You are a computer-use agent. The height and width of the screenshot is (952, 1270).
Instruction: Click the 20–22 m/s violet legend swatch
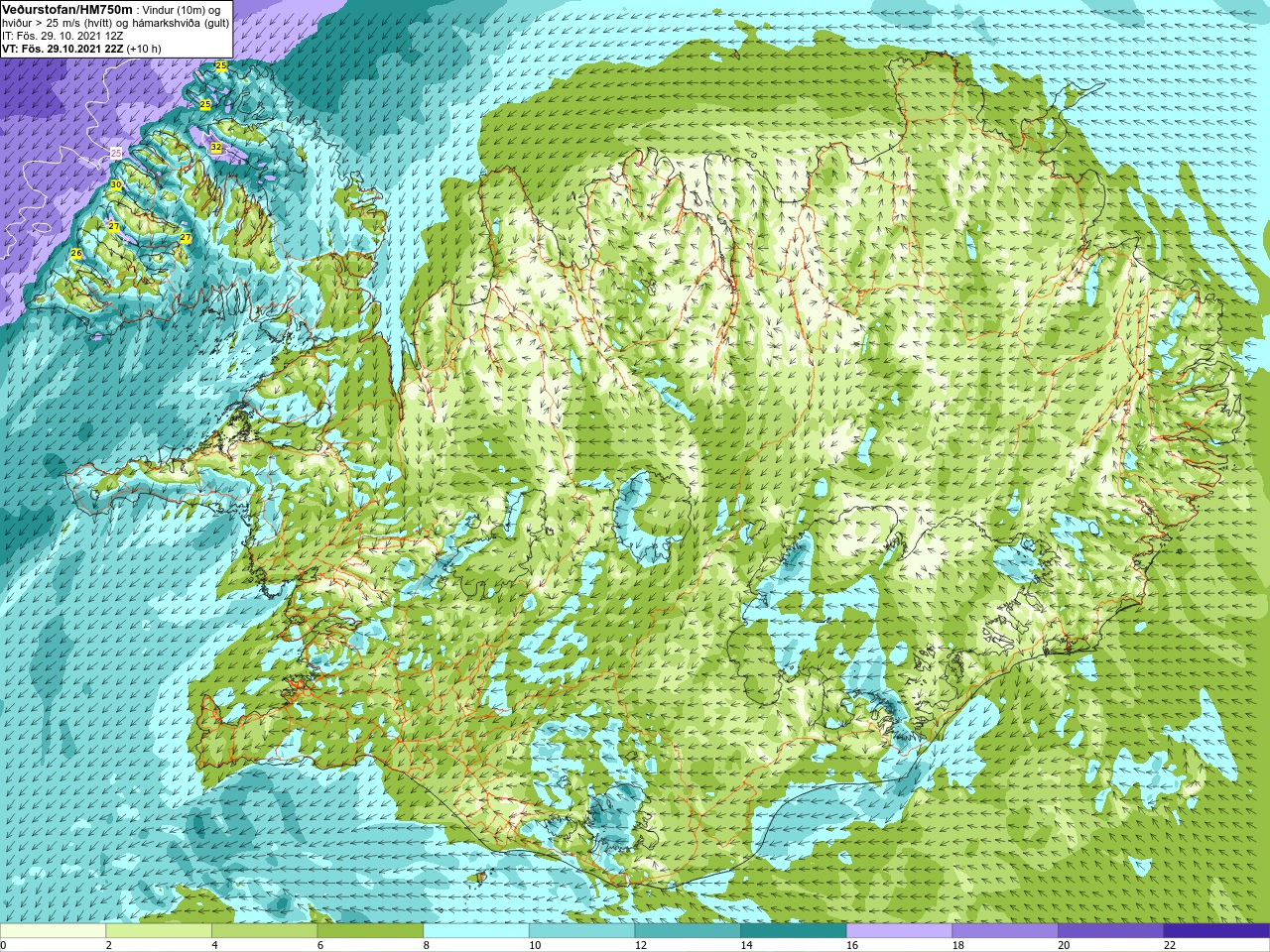(x=1111, y=931)
